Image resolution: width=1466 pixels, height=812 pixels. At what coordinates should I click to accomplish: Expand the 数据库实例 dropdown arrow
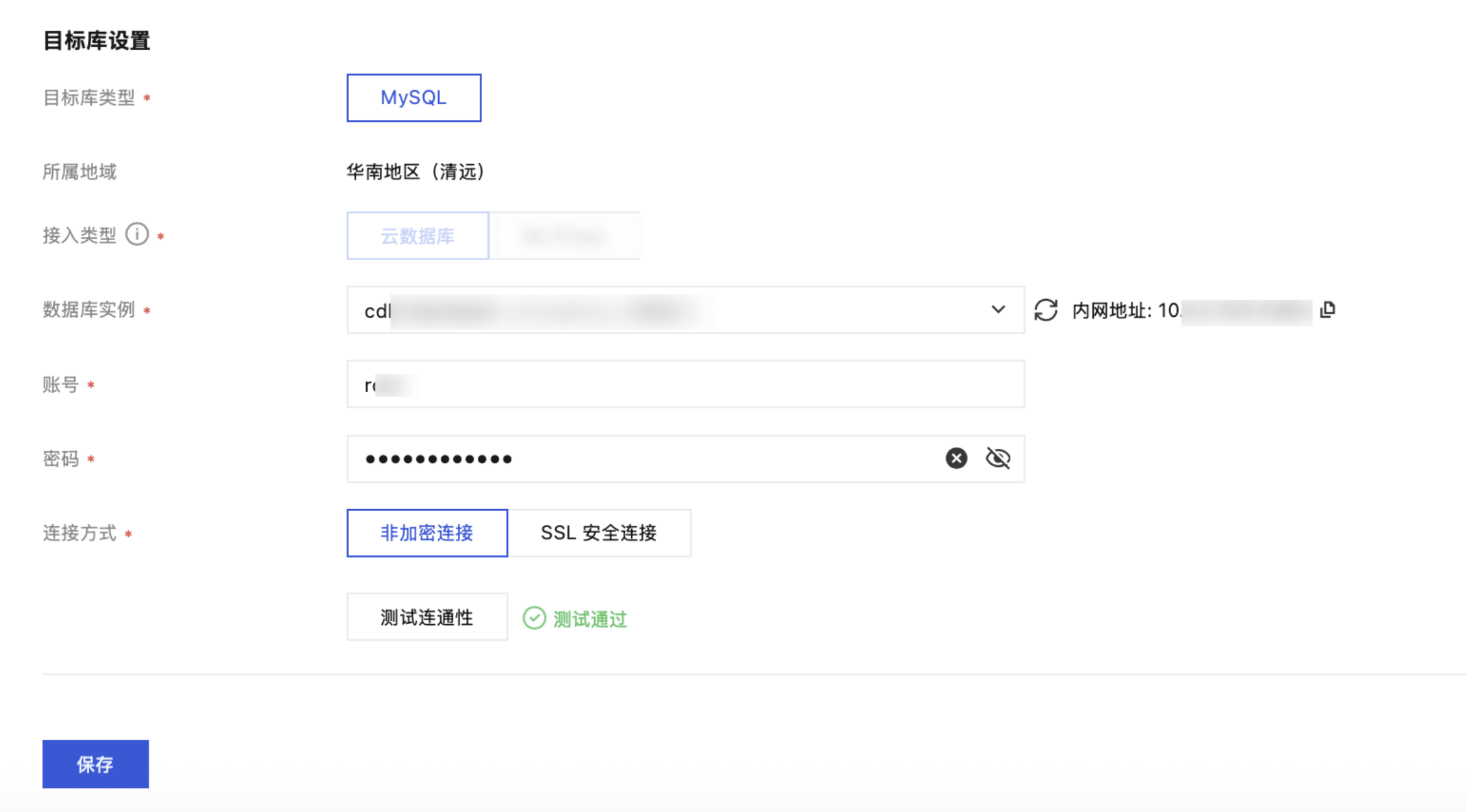point(998,310)
